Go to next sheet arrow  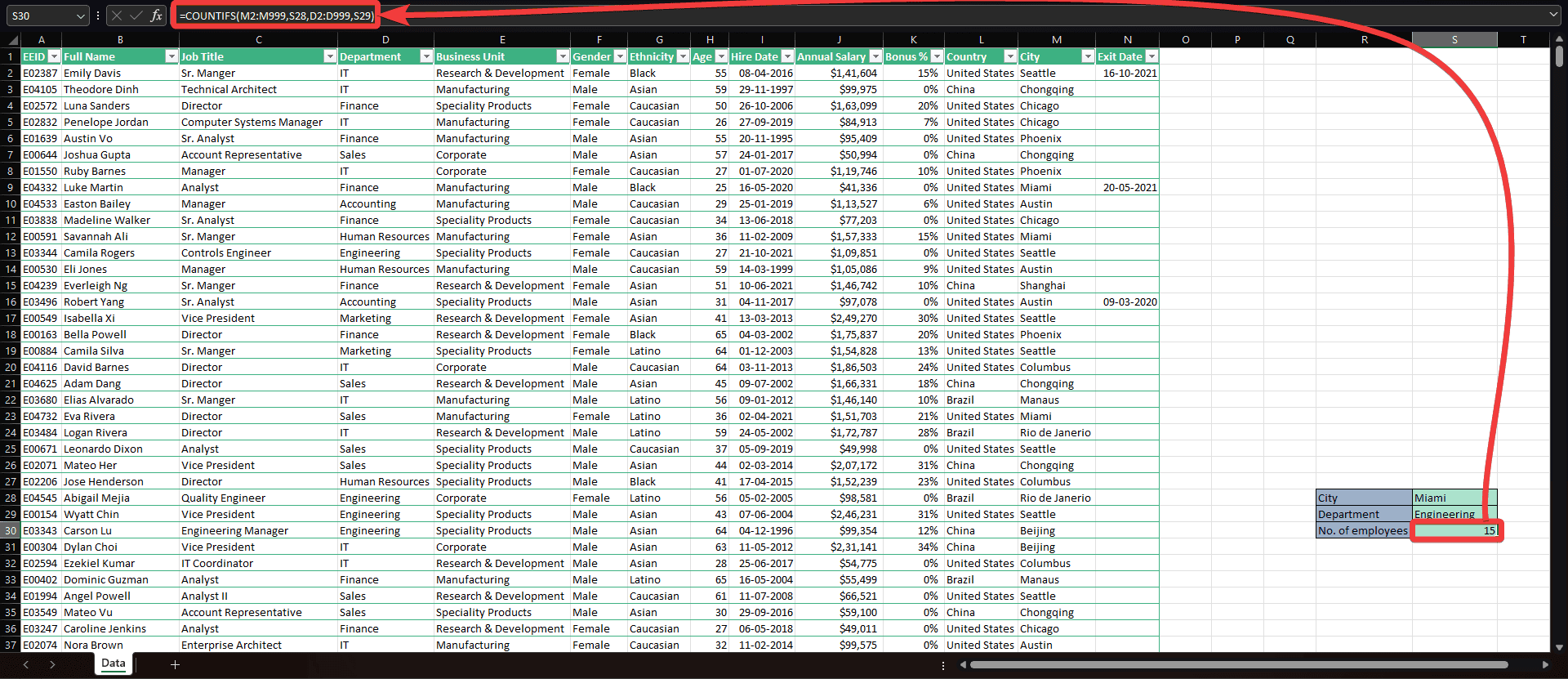point(52,664)
